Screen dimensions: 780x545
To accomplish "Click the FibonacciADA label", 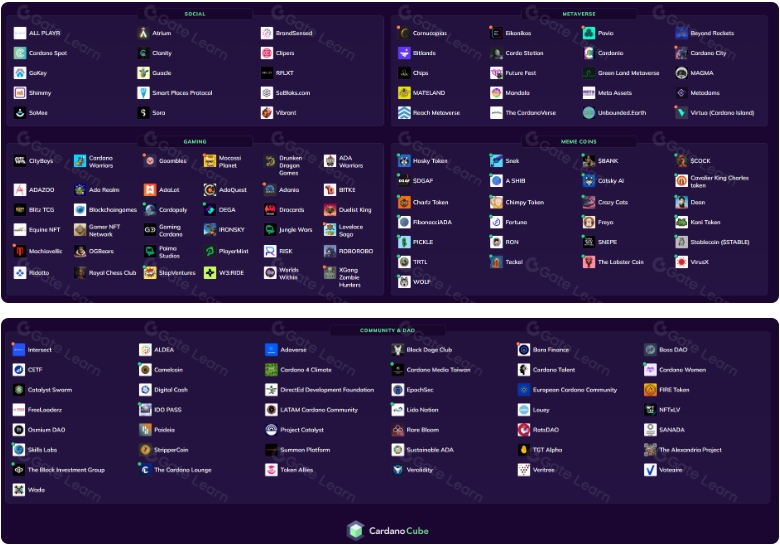I will [432, 222].
